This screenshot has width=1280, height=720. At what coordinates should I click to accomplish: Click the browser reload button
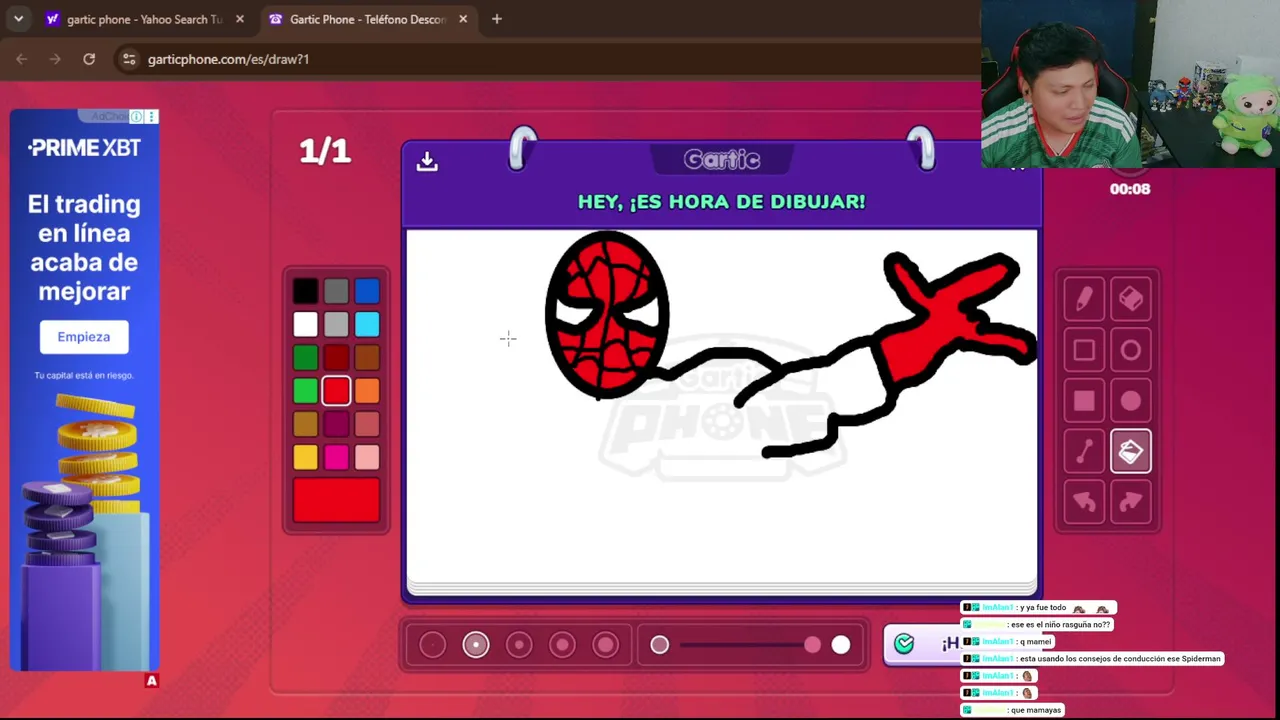tap(89, 59)
